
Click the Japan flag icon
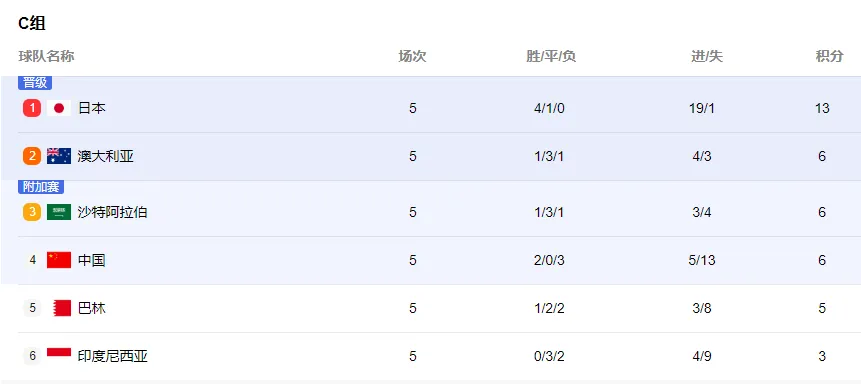(x=59, y=108)
